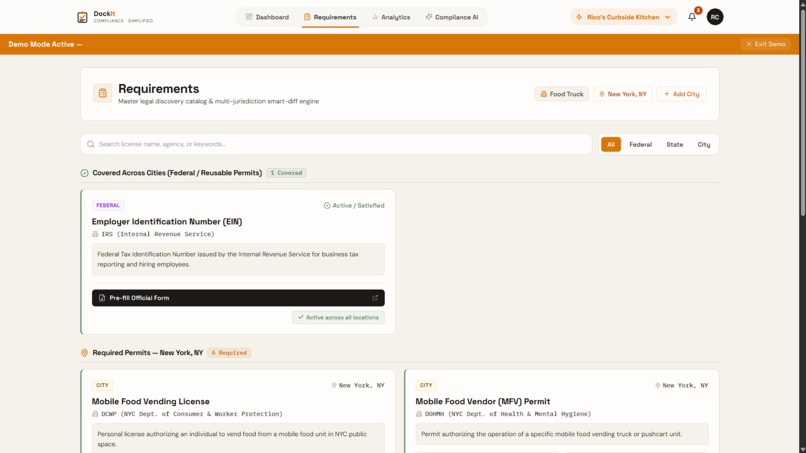This screenshot has width=806, height=453.
Task: Exit demo mode
Action: pyautogui.click(x=765, y=44)
